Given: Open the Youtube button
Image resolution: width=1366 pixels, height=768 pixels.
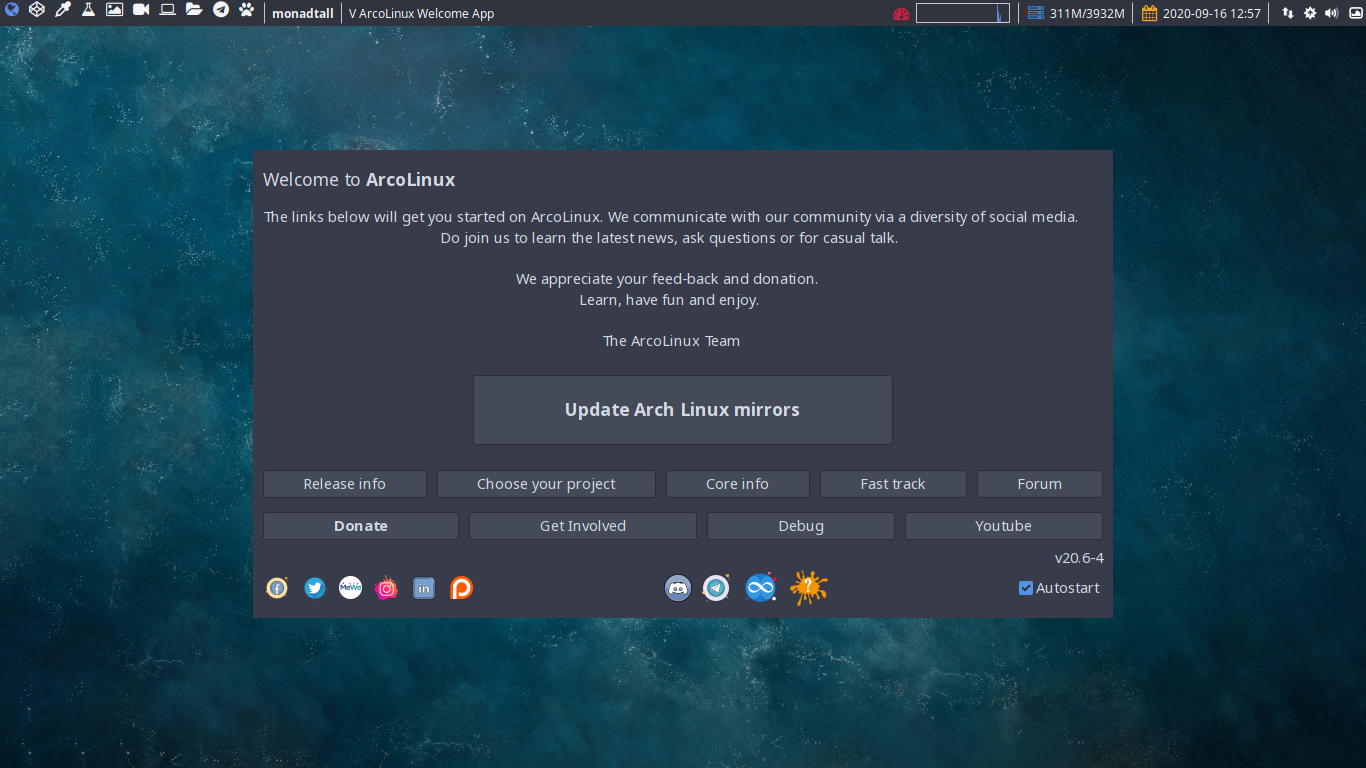Looking at the screenshot, I should 1004,526.
